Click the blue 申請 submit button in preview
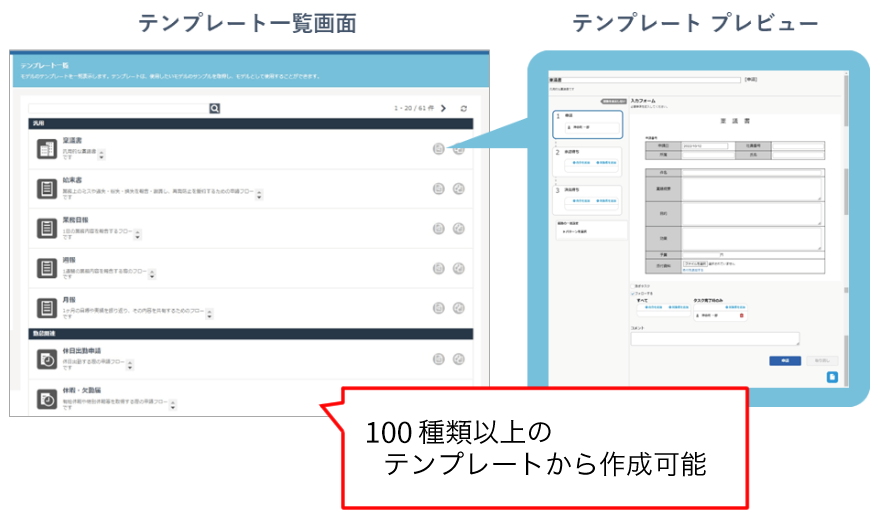The image size is (880, 528). coord(785,361)
